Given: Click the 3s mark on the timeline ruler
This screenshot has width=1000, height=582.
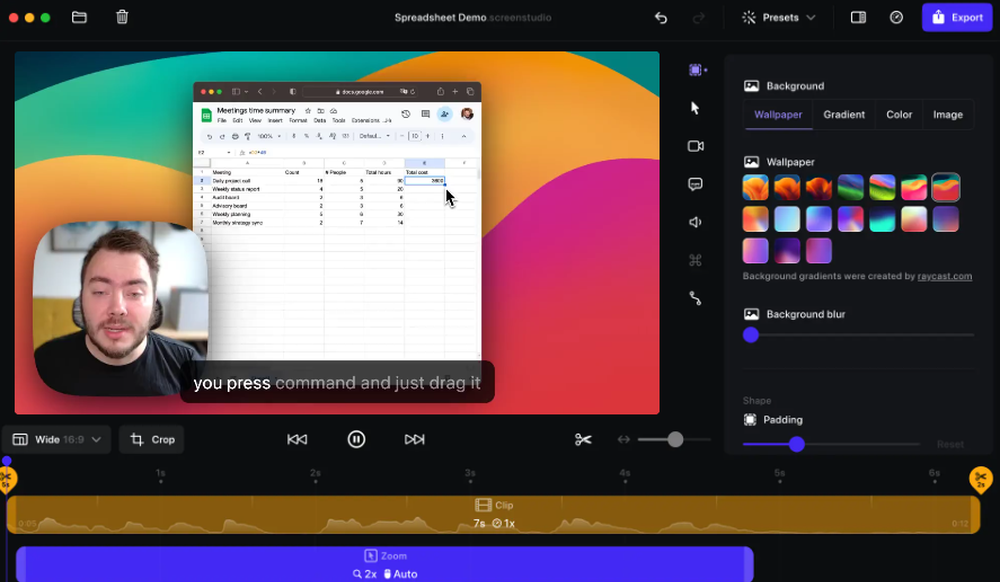Looking at the screenshot, I should point(470,476).
